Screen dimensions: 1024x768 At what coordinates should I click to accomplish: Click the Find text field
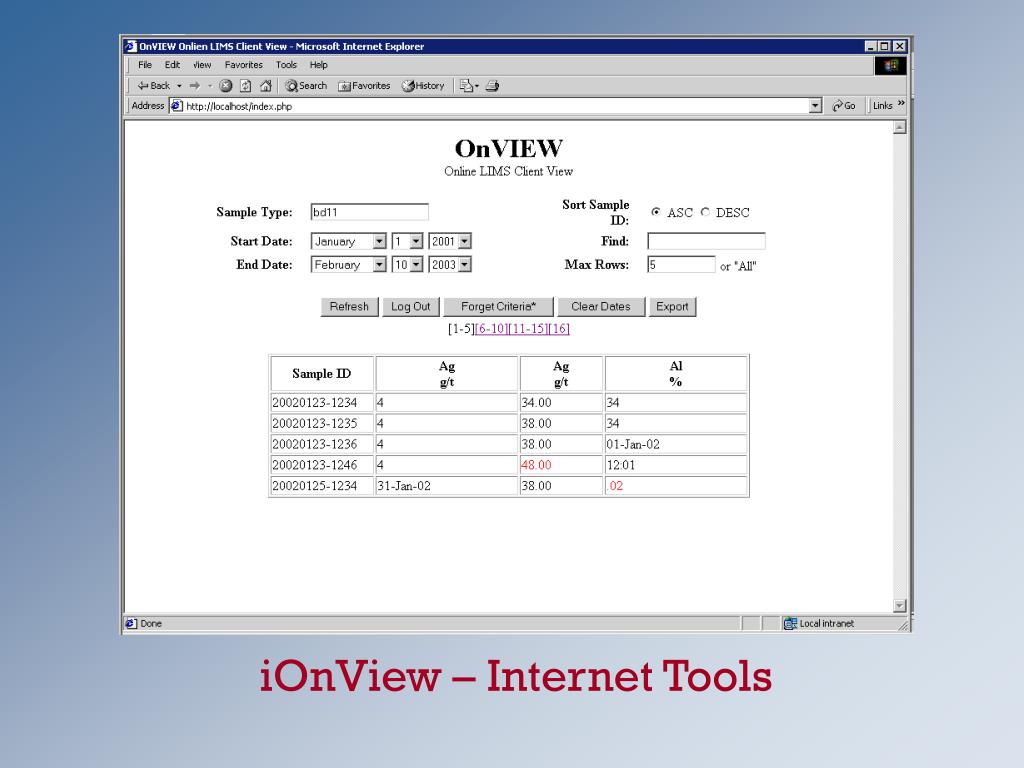click(x=706, y=242)
